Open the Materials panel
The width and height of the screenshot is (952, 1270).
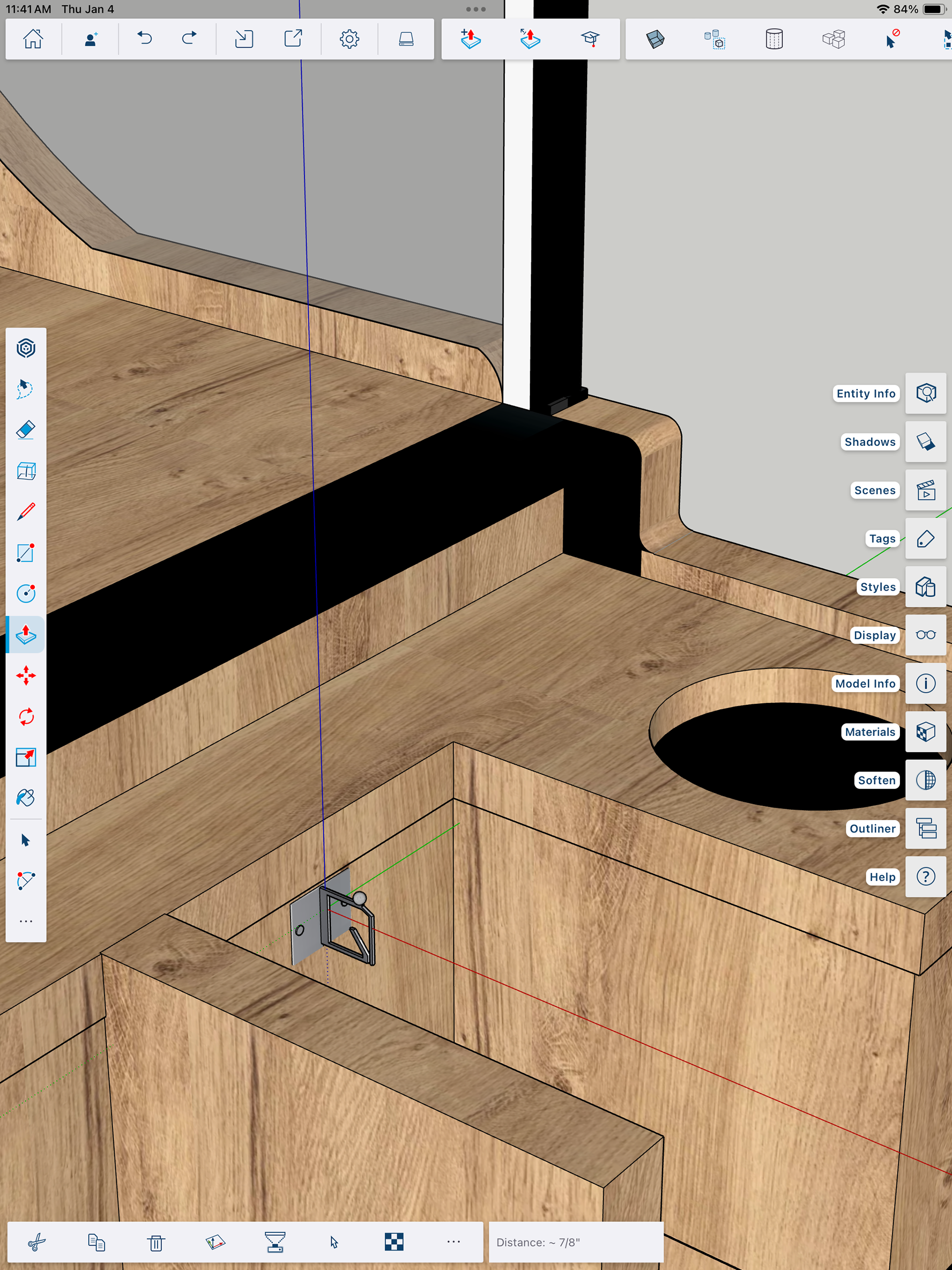click(x=925, y=731)
